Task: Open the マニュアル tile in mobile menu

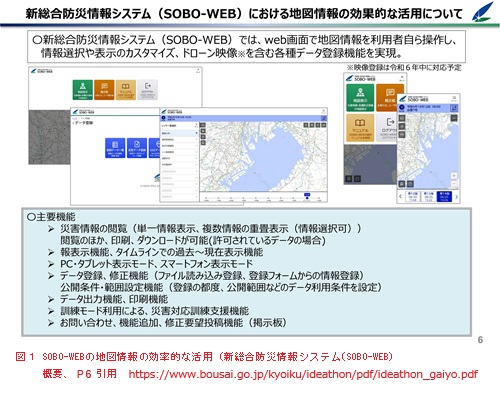Action: 360,128
